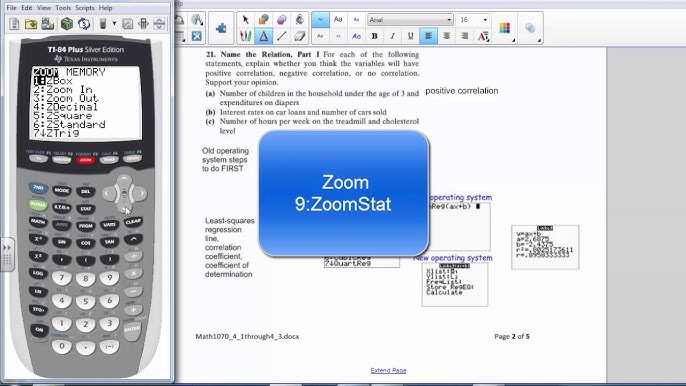Select the highlighted first text style preset

tap(320, 19)
